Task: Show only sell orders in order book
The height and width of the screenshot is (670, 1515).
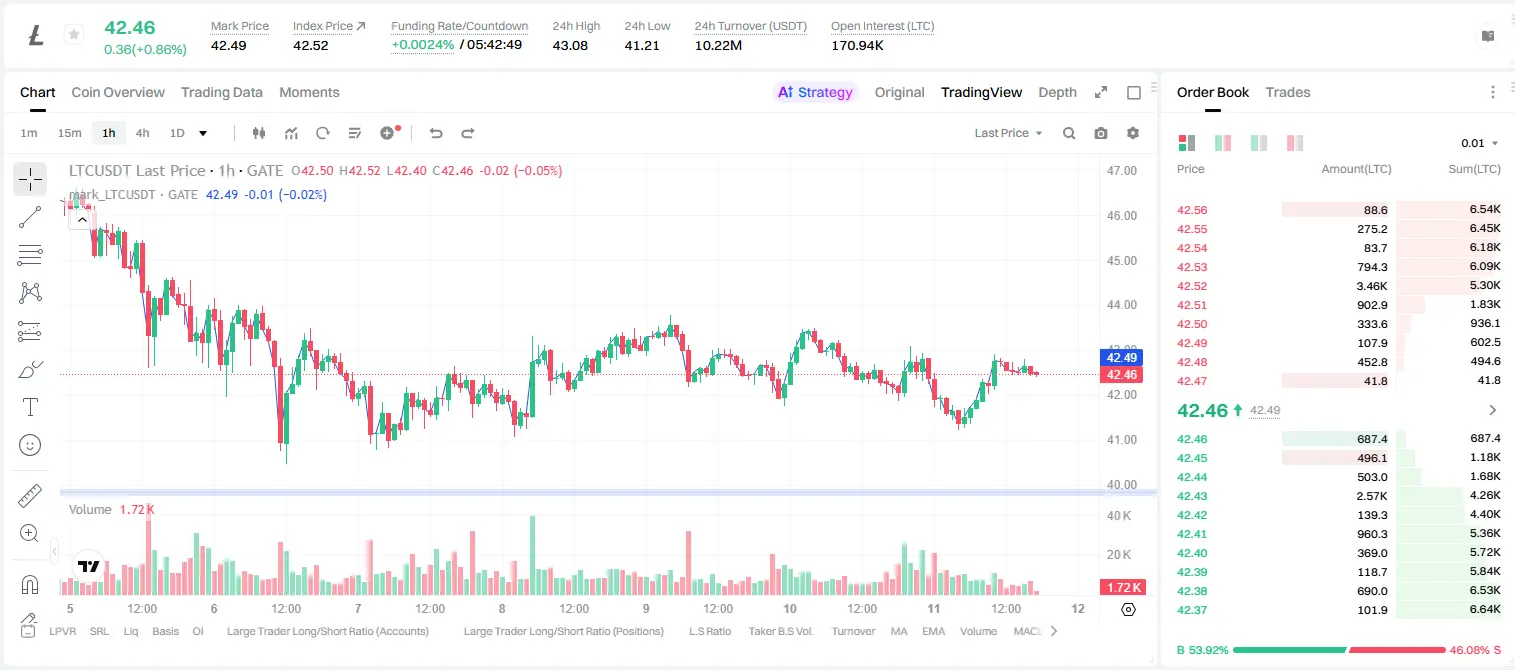Action: point(1294,143)
